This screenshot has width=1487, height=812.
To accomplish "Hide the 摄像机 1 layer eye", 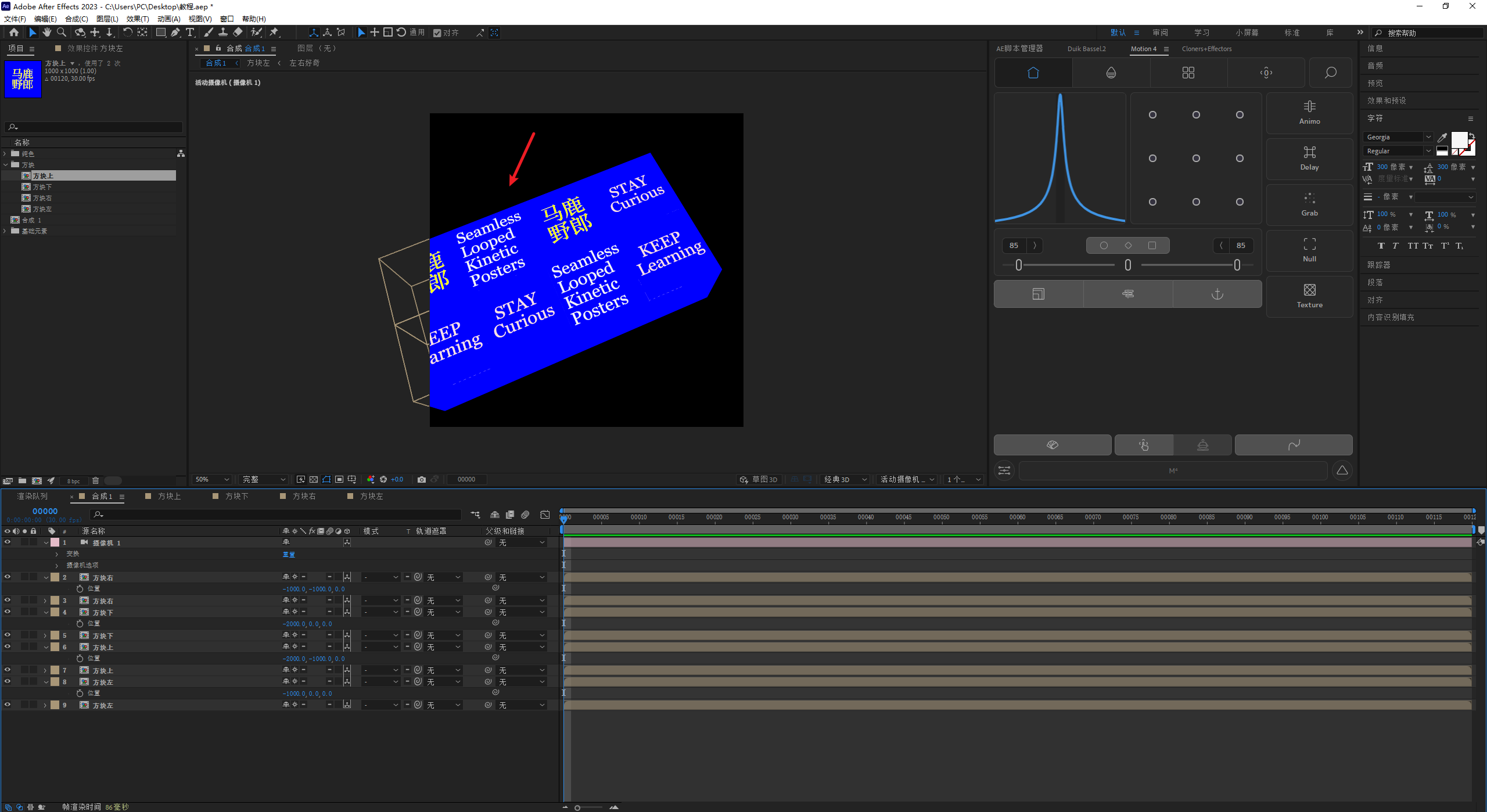I will pos(8,542).
